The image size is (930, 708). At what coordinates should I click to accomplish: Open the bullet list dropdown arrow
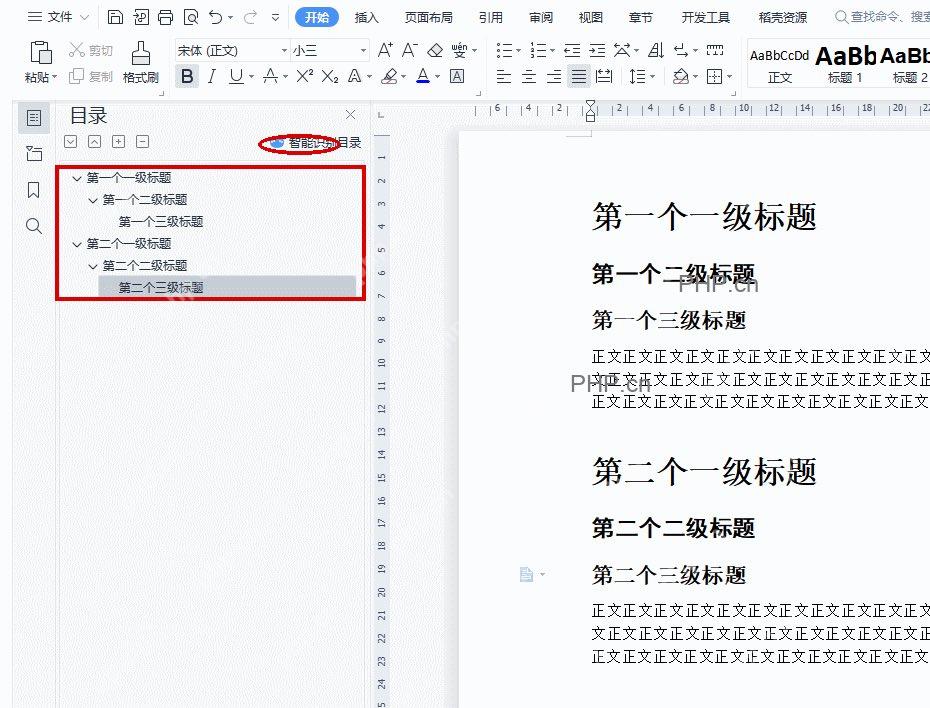(518, 51)
